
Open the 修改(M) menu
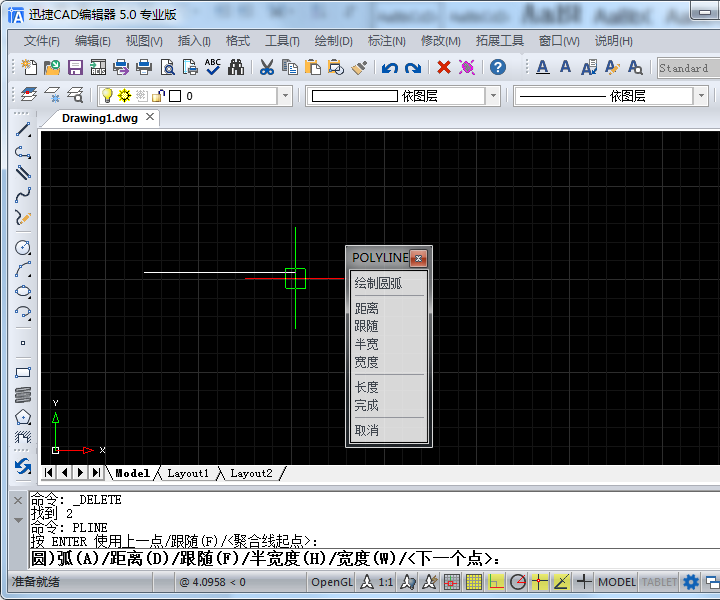click(x=440, y=41)
